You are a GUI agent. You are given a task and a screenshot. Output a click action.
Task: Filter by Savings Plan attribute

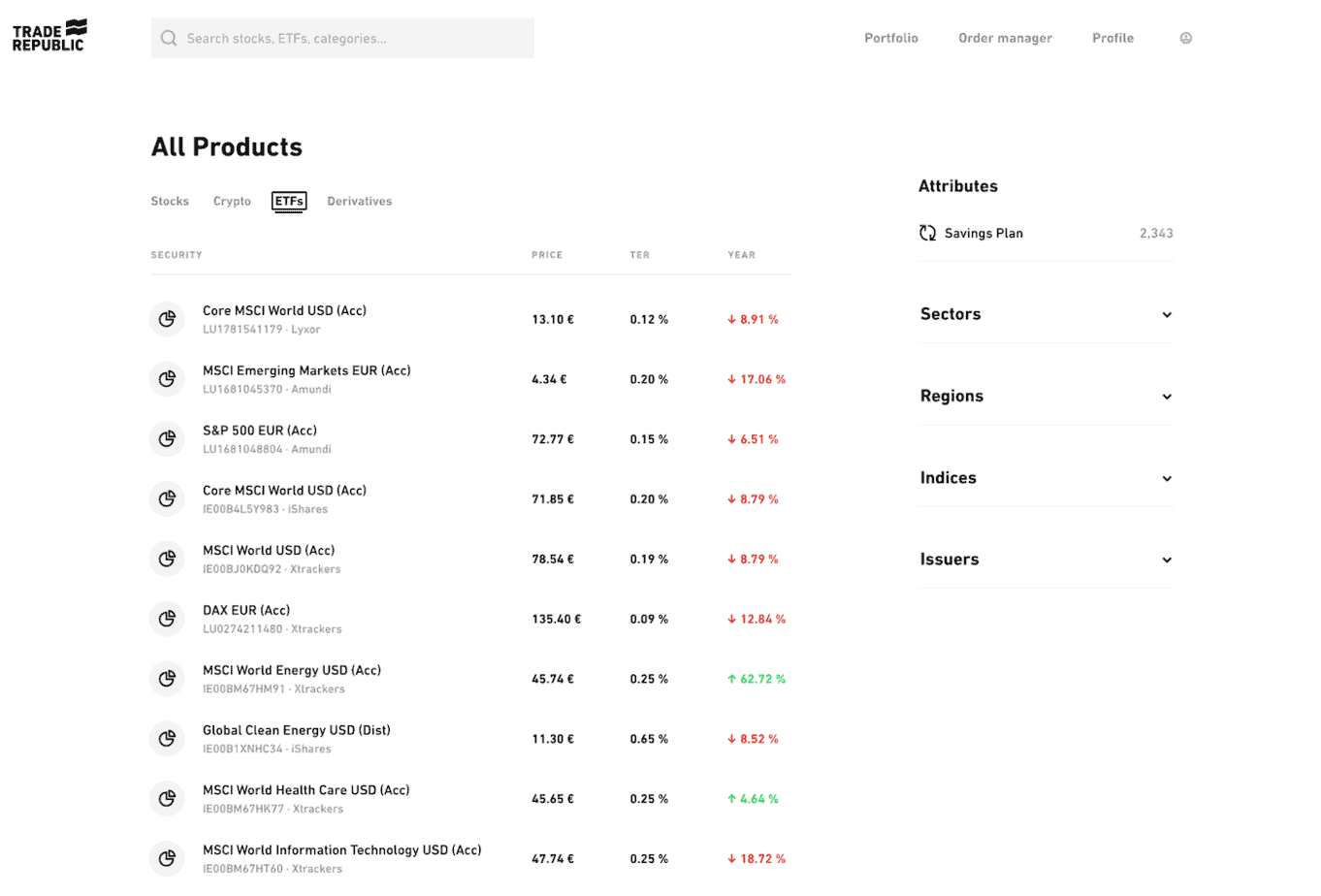1046,233
